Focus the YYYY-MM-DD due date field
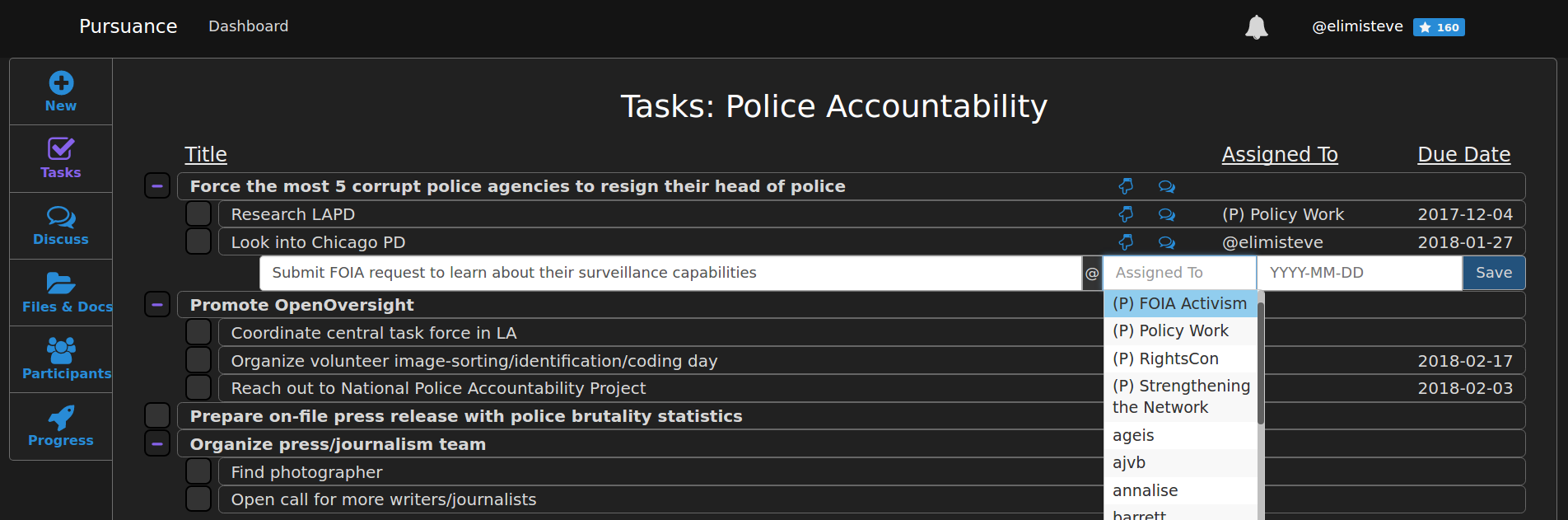1568x520 pixels. [1360, 273]
